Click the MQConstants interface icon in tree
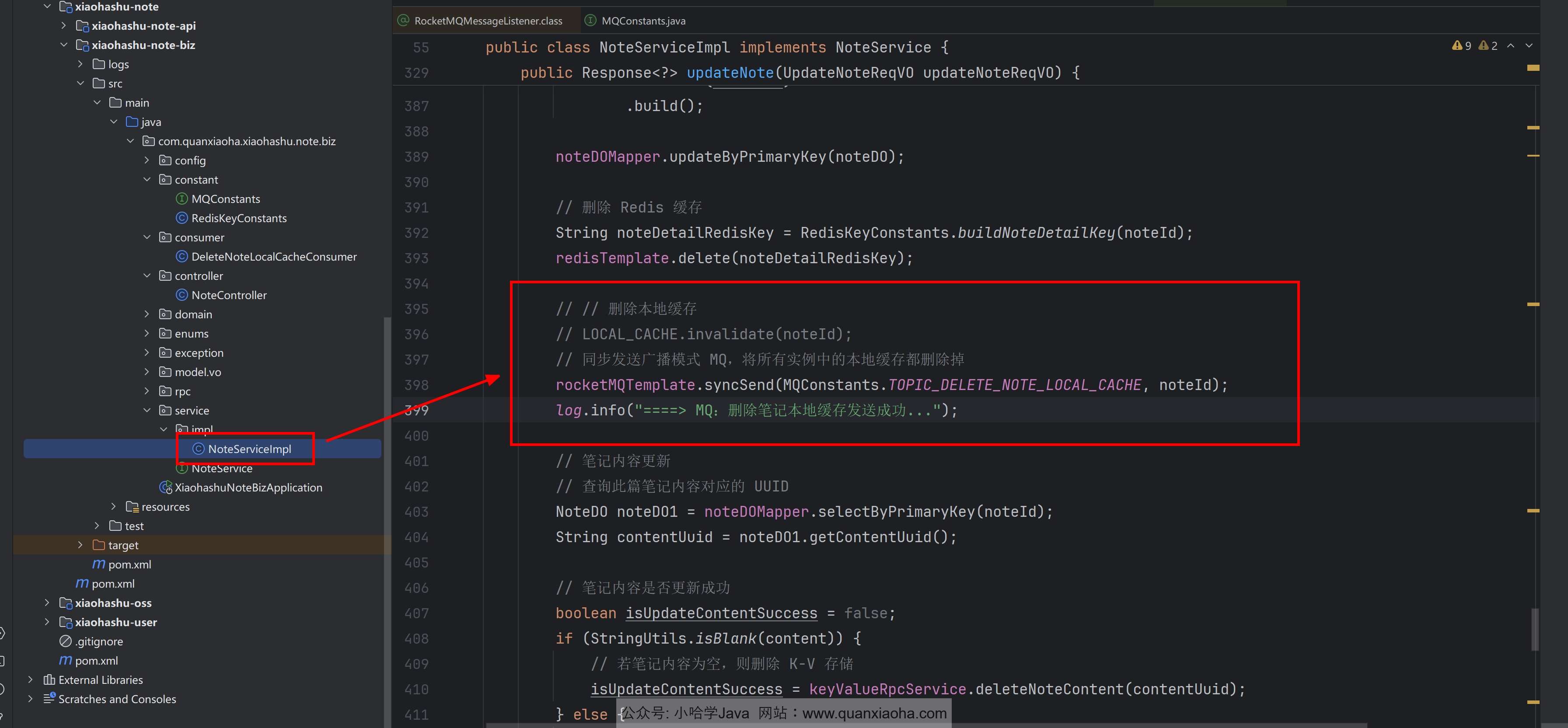 pyautogui.click(x=182, y=199)
